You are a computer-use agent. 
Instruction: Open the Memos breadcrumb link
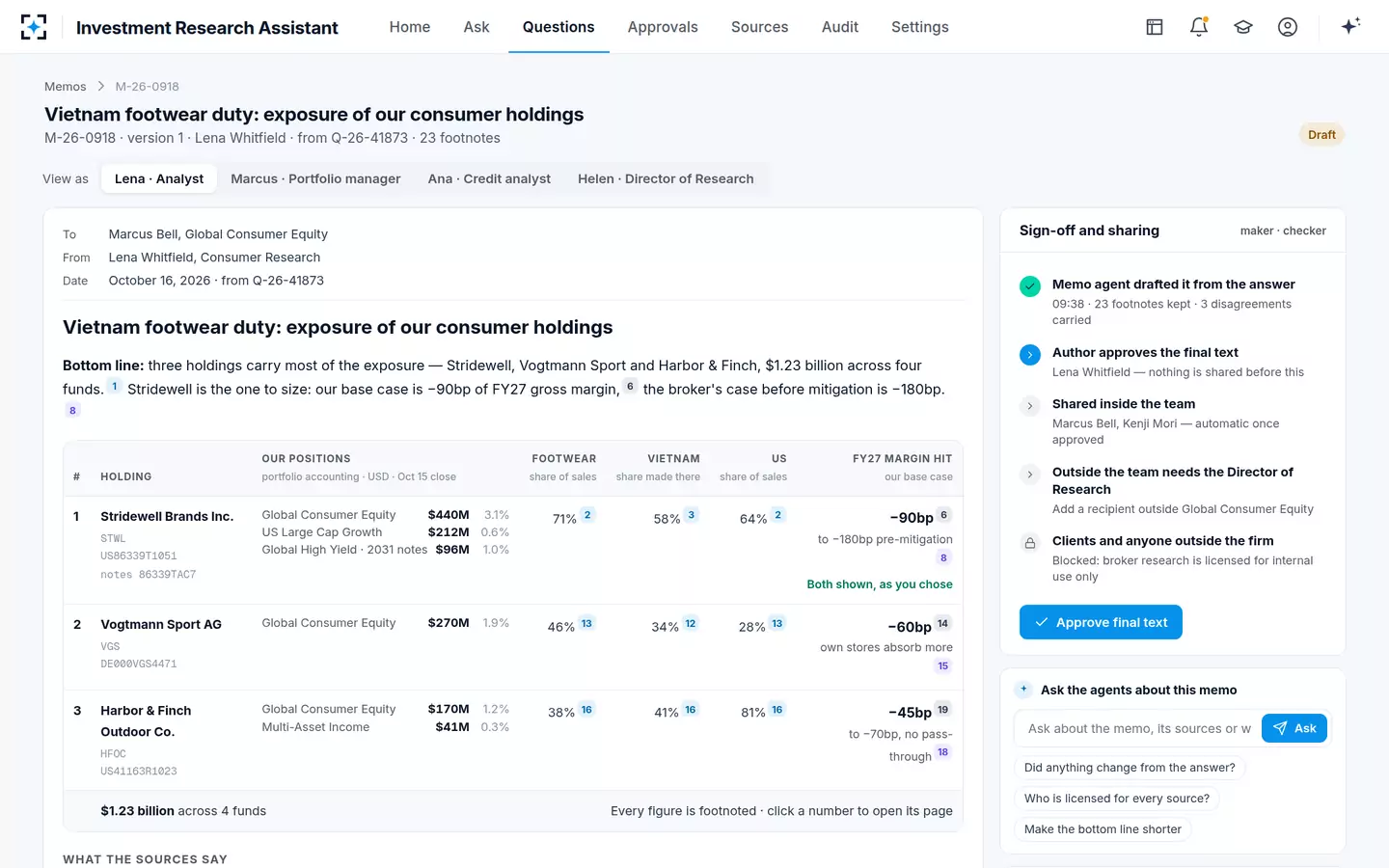click(66, 87)
